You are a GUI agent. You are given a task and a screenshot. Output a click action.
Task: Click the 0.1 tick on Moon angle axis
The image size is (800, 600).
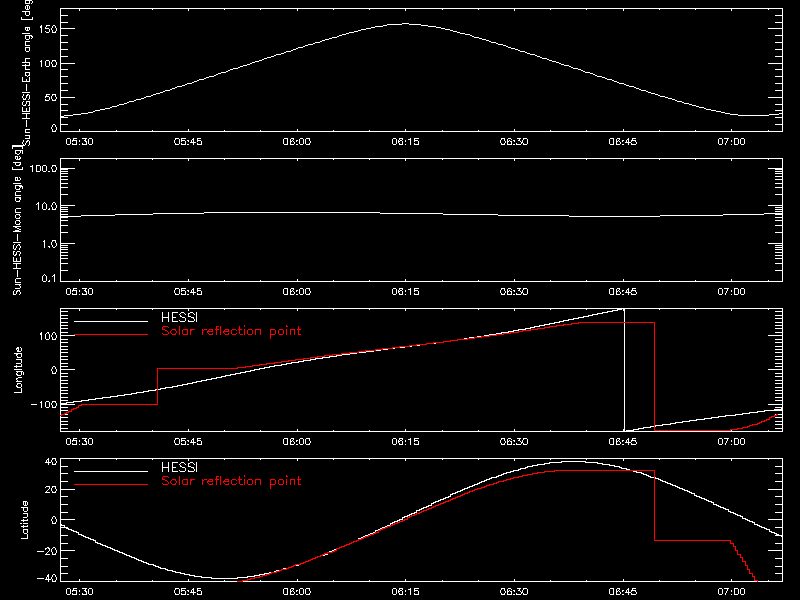click(49, 279)
